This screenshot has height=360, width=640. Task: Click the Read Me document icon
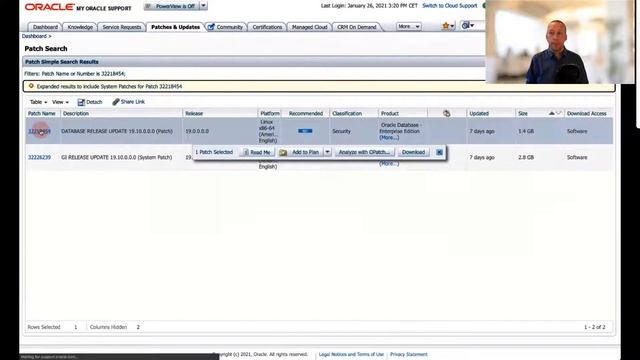246,152
